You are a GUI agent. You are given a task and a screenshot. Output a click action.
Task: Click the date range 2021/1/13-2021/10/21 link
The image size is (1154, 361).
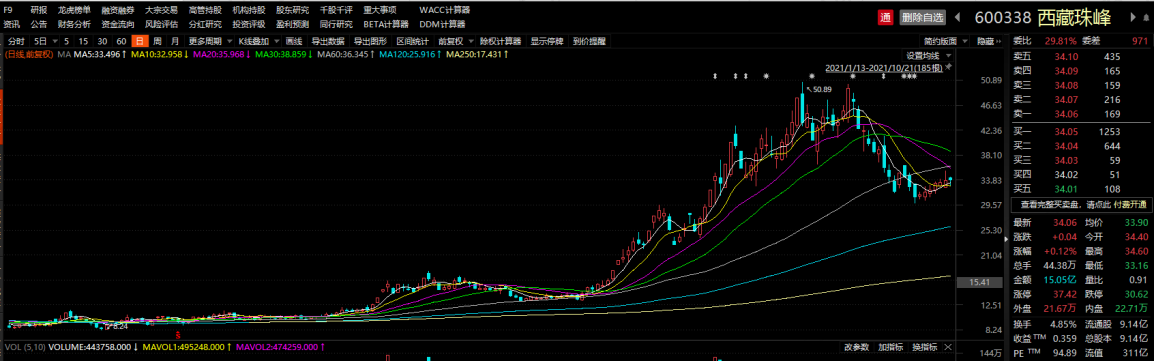(884, 68)
